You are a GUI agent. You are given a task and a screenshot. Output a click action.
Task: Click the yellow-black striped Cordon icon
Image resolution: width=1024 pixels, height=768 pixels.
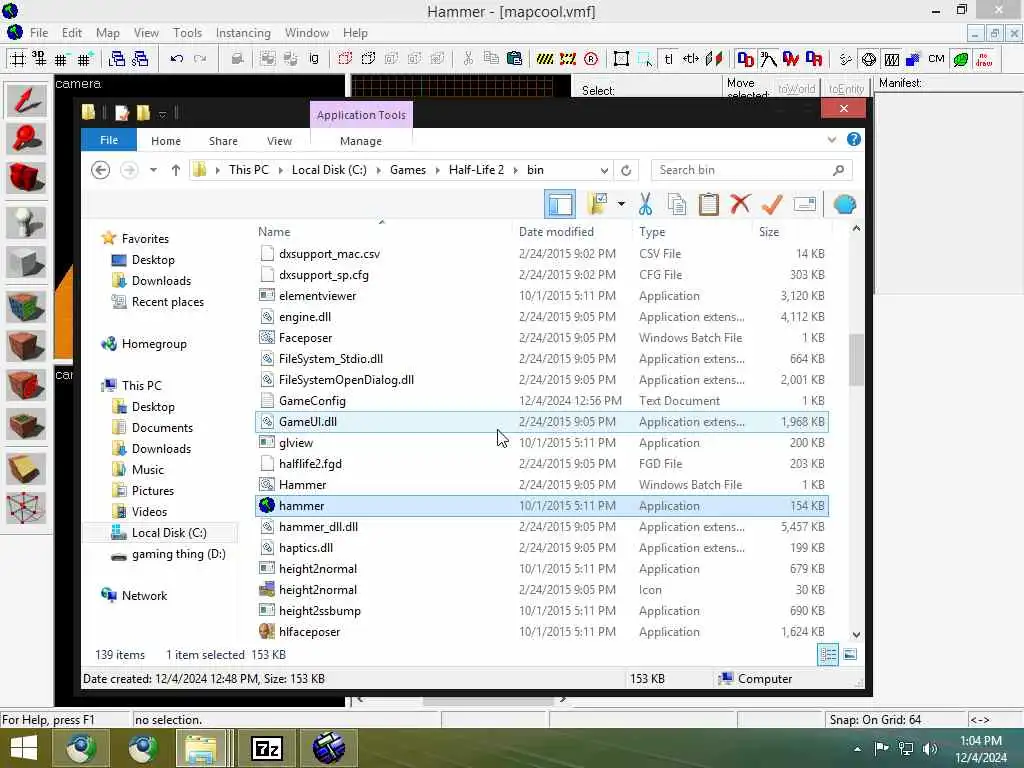click(x=545, y=59)
